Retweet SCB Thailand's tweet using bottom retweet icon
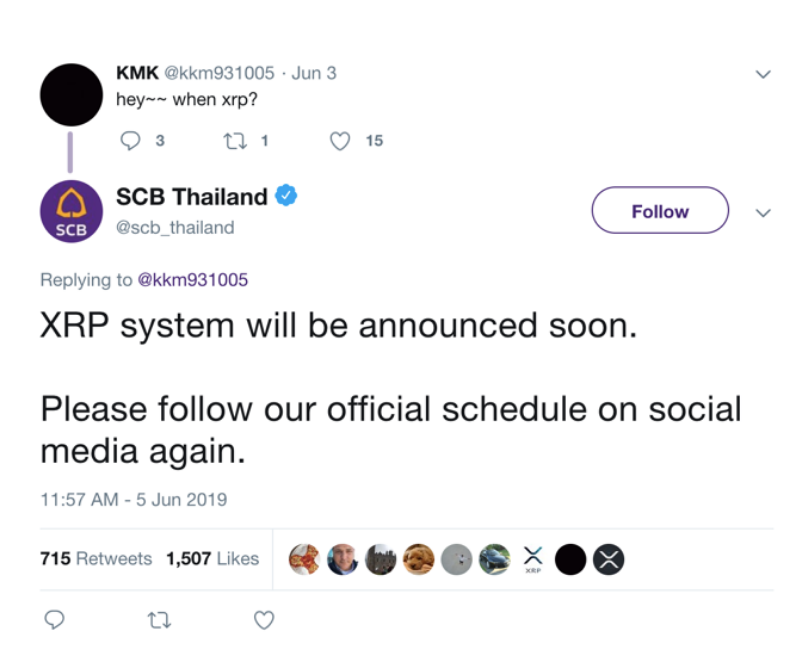Viewport: 790px width, 656px height. tap(160, 620)
